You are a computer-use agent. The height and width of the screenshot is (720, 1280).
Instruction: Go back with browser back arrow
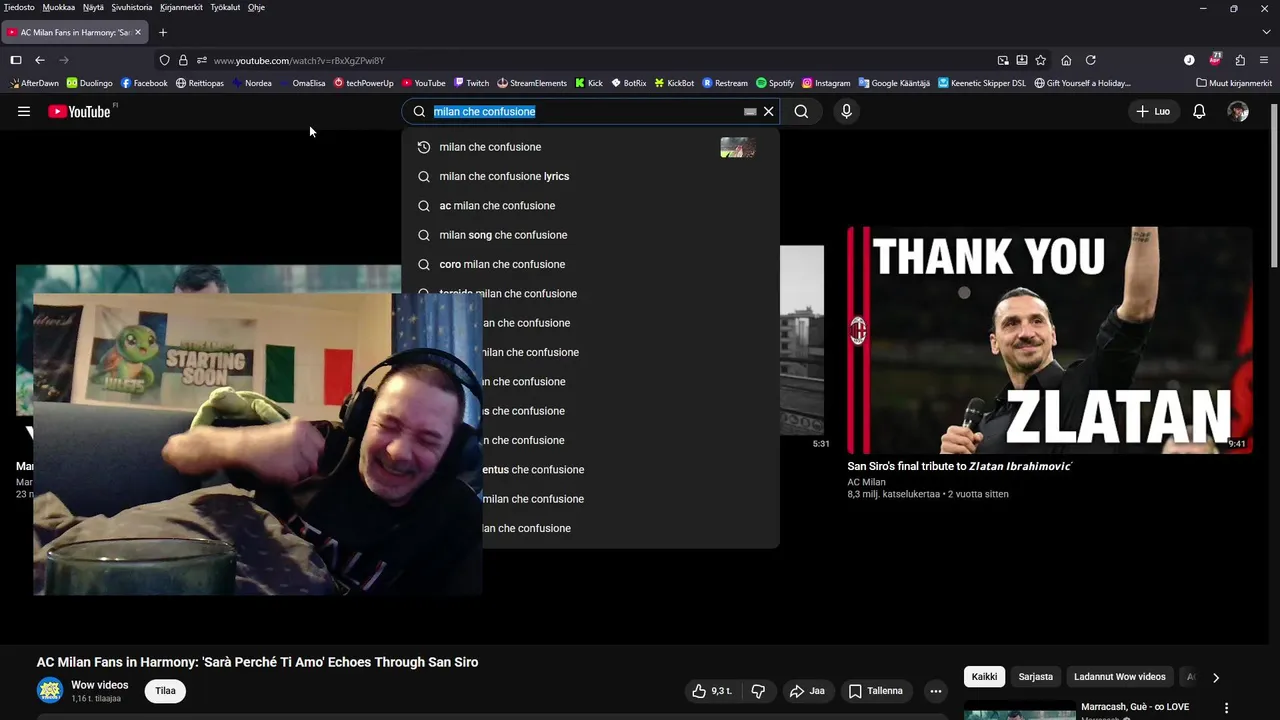pyautogui.click(x=40, y=60)
